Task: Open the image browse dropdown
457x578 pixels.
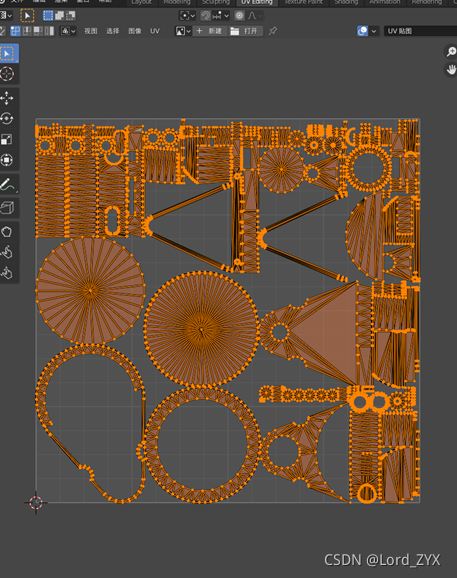Action: click(x=183, y=31)
